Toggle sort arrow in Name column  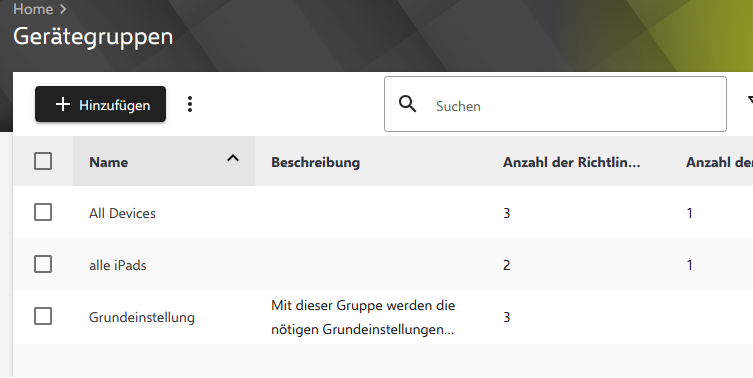(233, 159)
